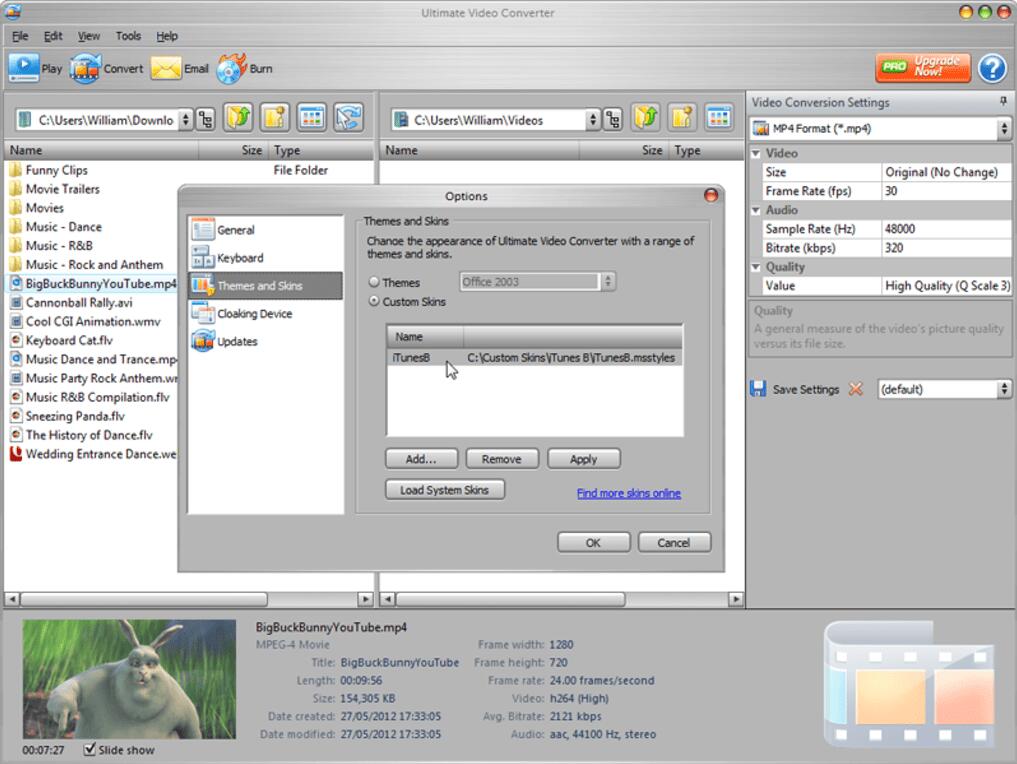The image size is (1017, 764).
Task: Open the View menu
Action: pyautogui.click(x=89, y=36)
